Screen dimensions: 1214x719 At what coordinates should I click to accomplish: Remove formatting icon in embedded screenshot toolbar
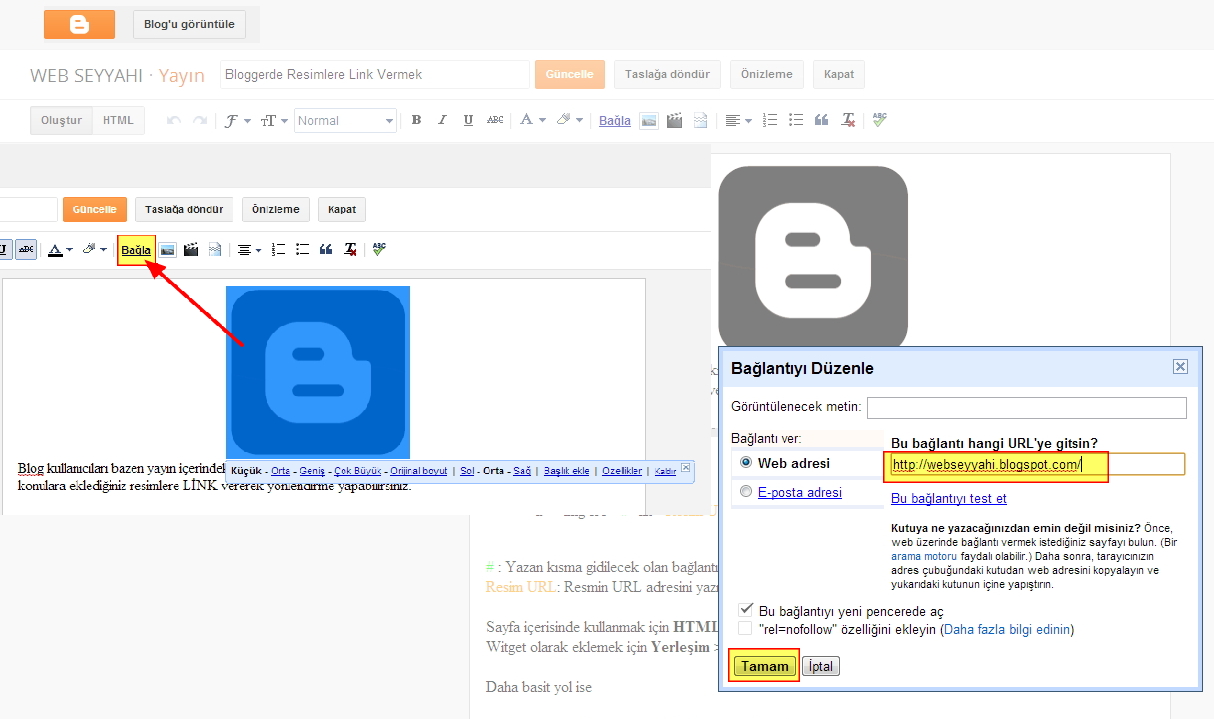tap(350, 249)
